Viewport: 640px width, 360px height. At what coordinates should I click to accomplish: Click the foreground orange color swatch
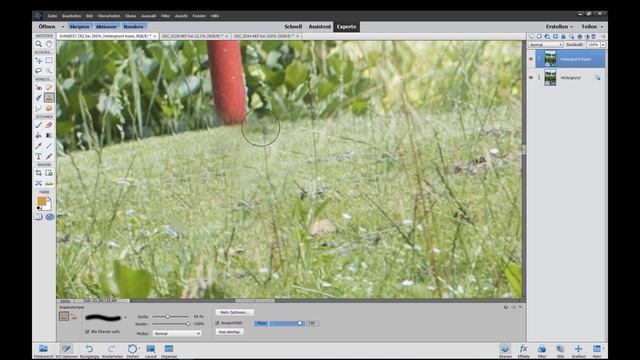[42, 201]
